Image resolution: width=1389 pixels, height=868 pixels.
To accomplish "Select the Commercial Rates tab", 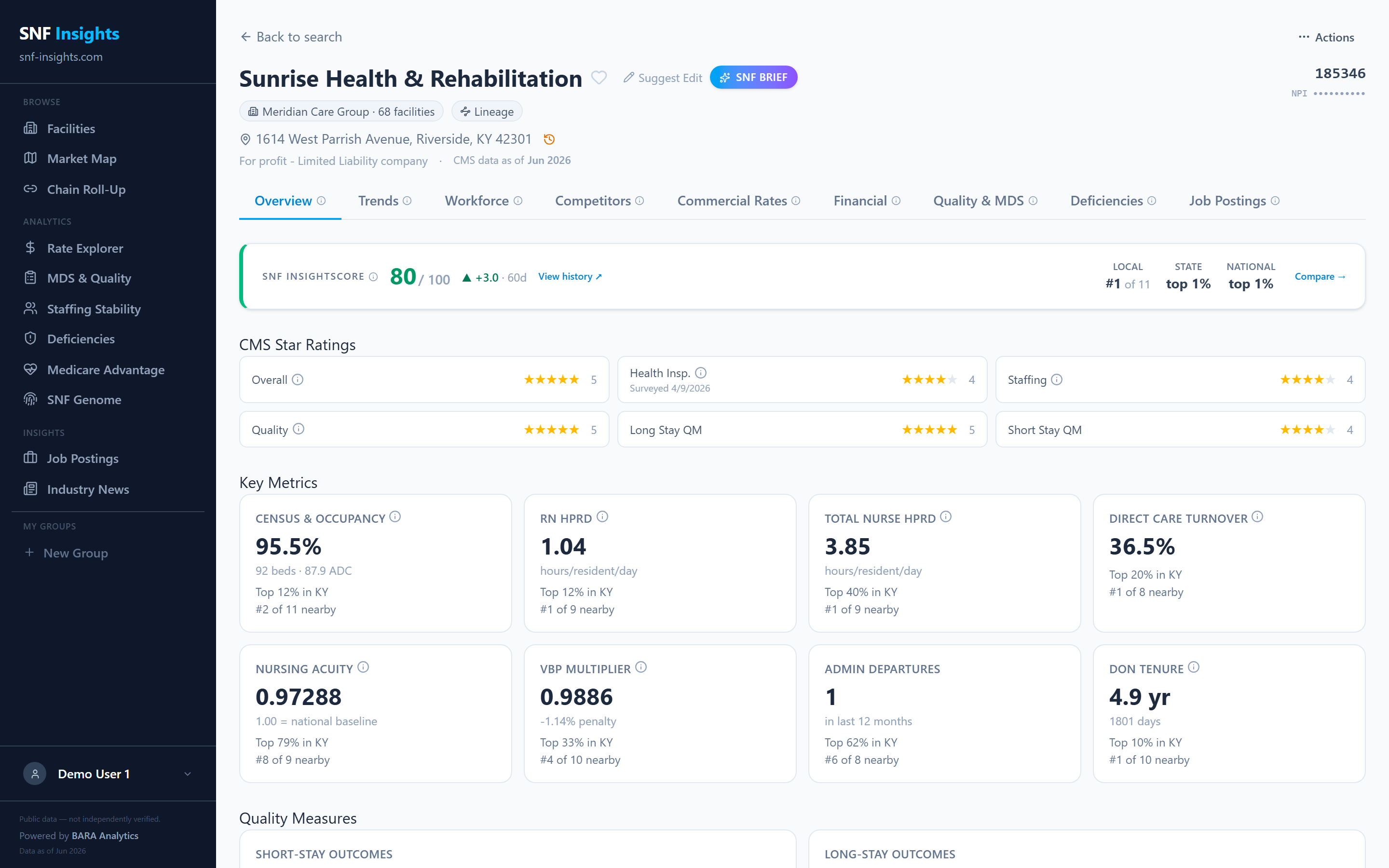I will point(738,201).
